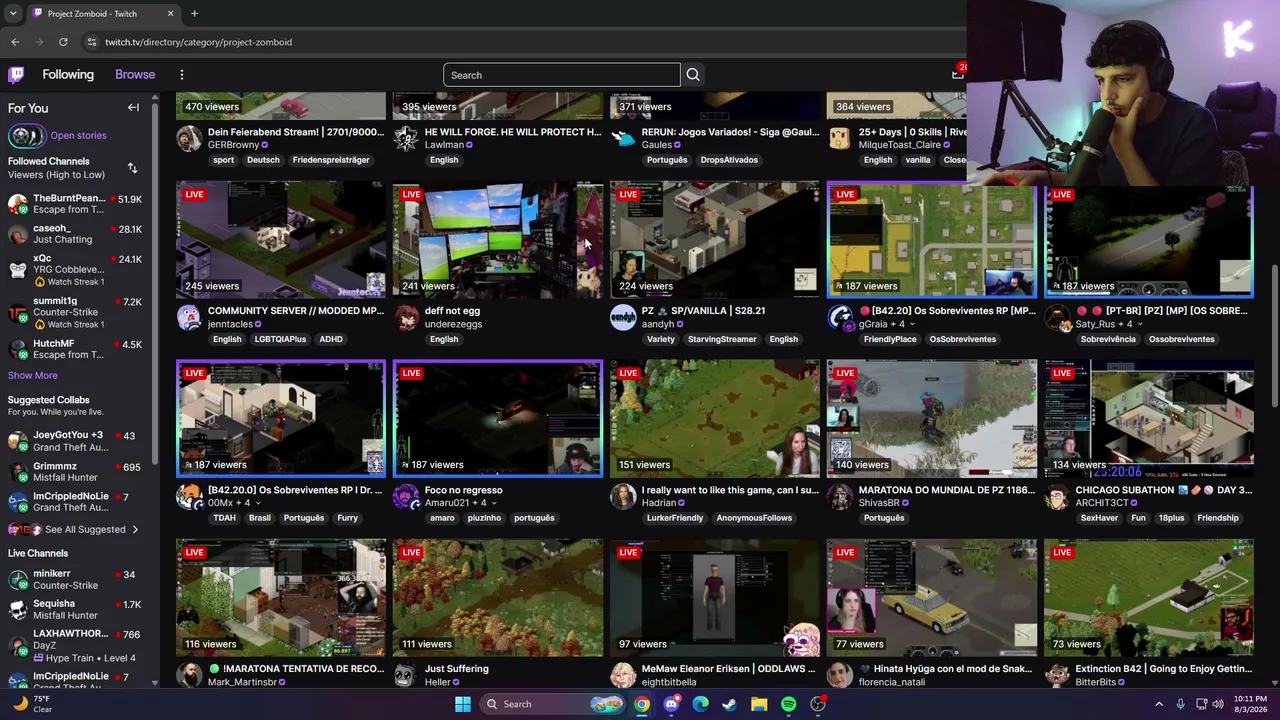
Task: Collapse the For You sidebar
Action: click(x=133, y=108)
